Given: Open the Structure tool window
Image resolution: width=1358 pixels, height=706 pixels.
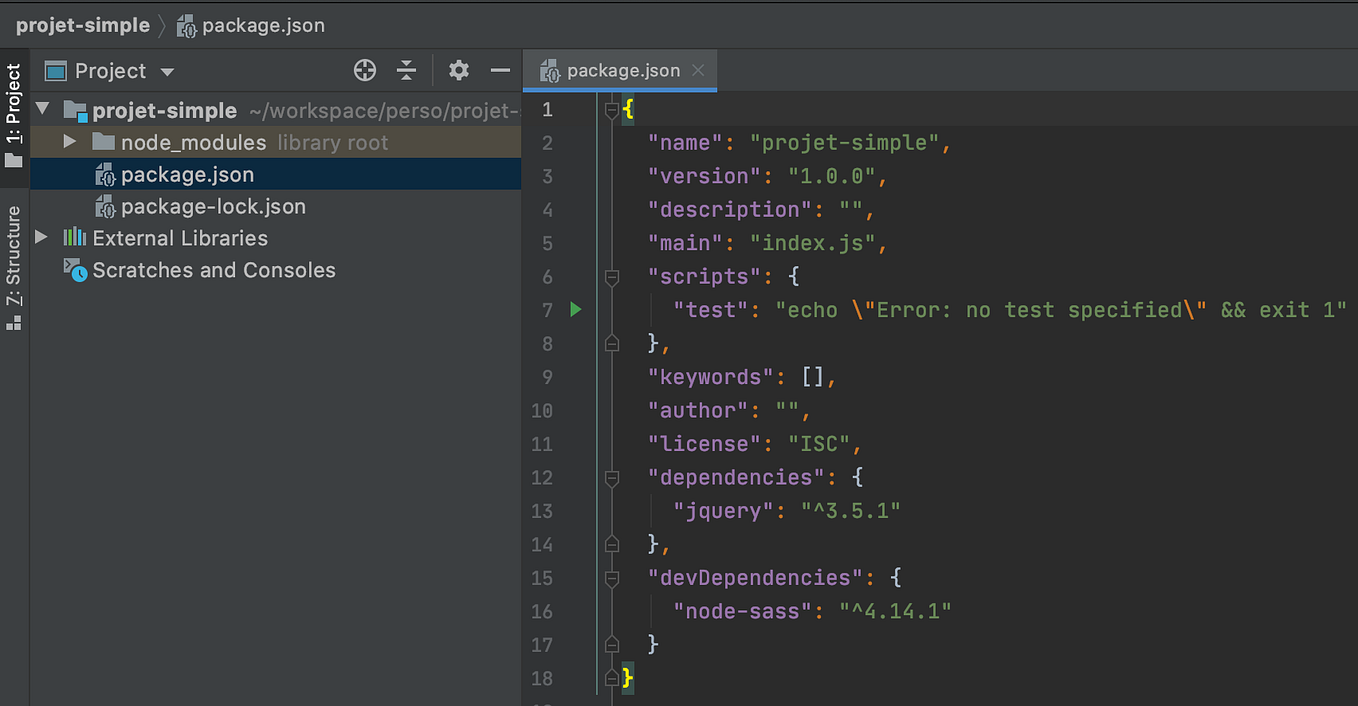Looking at the screenshot, I should pos(14,250).
